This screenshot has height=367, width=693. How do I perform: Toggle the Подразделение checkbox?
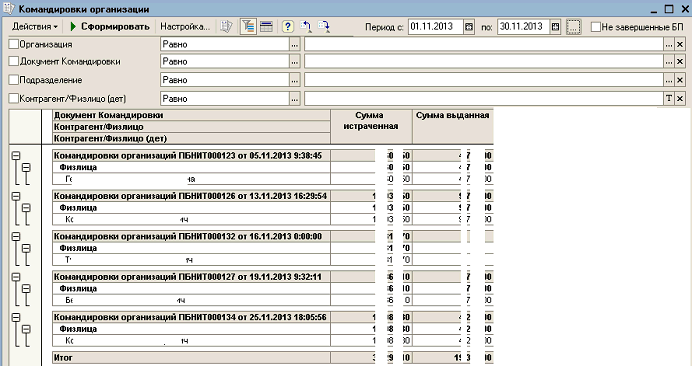14,80
